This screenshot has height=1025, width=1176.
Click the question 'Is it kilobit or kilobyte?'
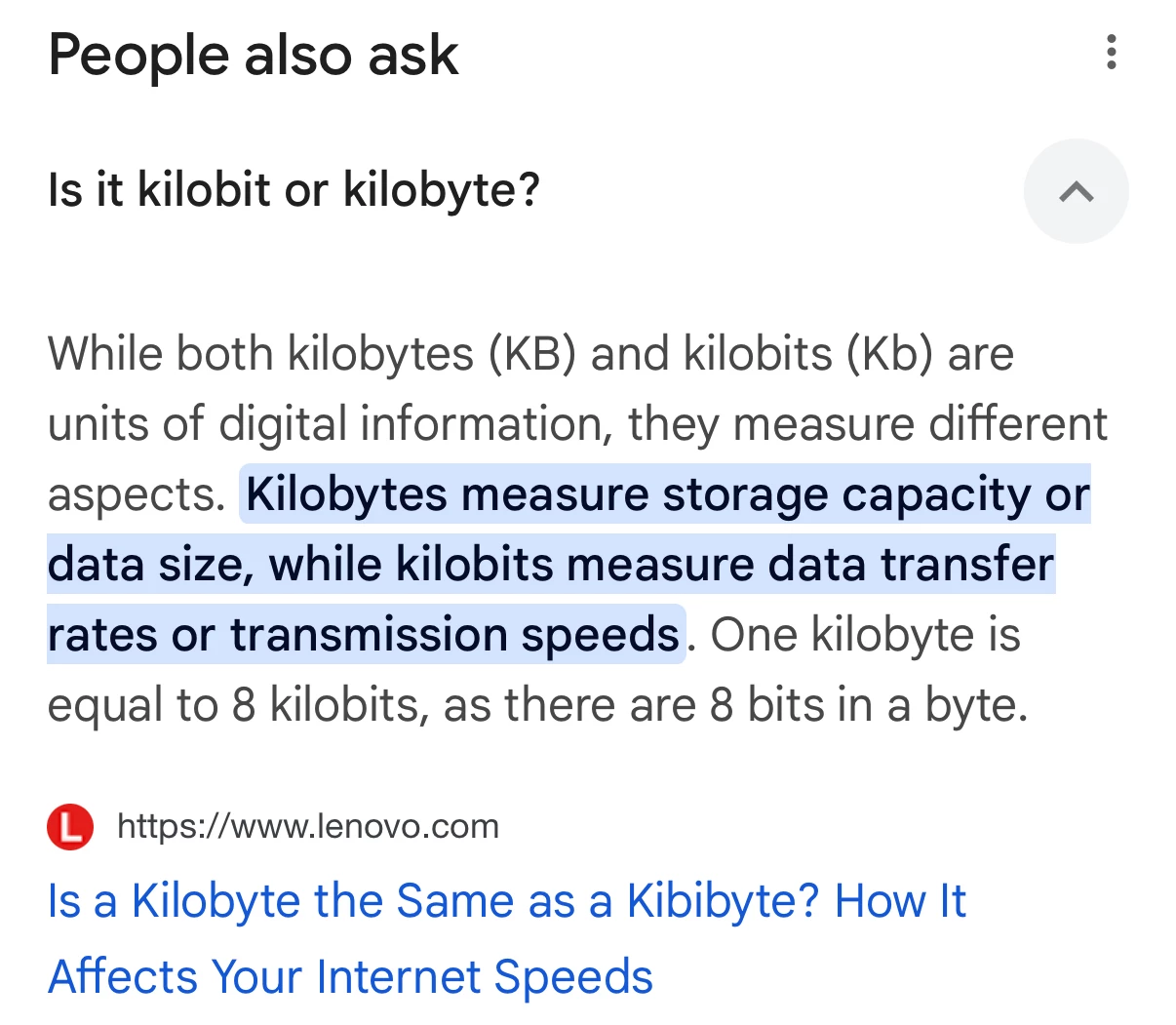point(294,189)
